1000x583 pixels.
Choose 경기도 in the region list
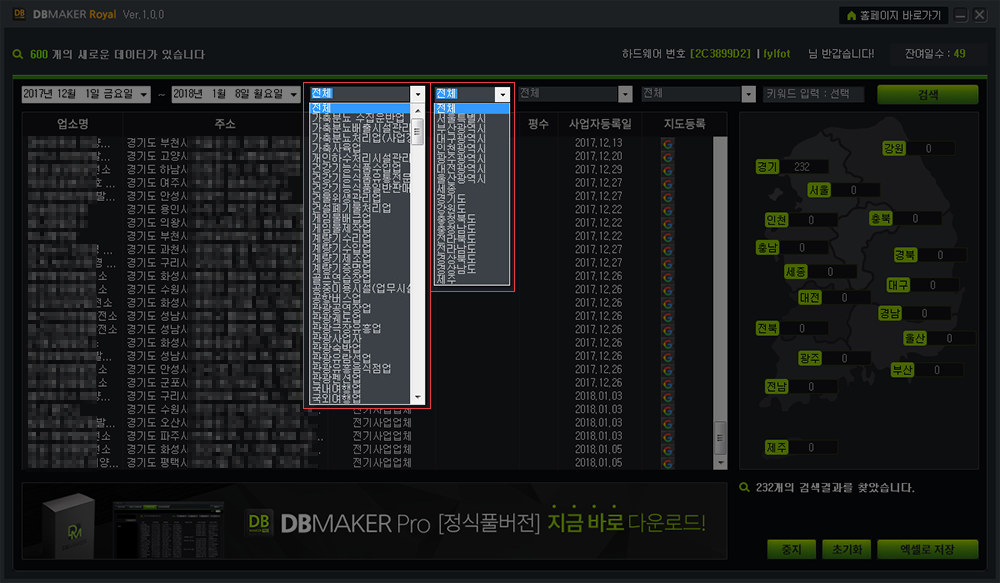[x=451, y=199]
